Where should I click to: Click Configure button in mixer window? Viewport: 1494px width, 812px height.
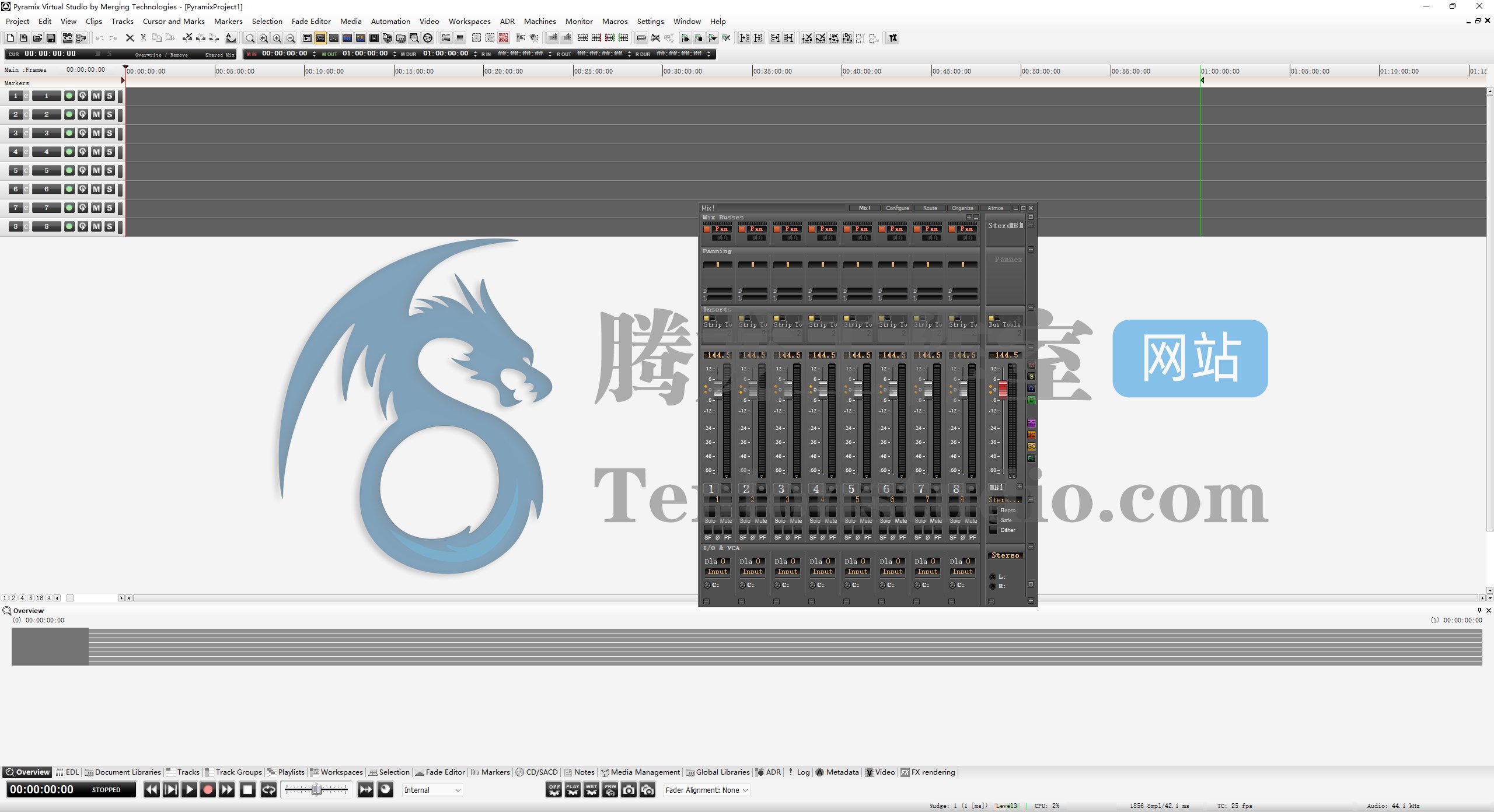click(897, 208)
